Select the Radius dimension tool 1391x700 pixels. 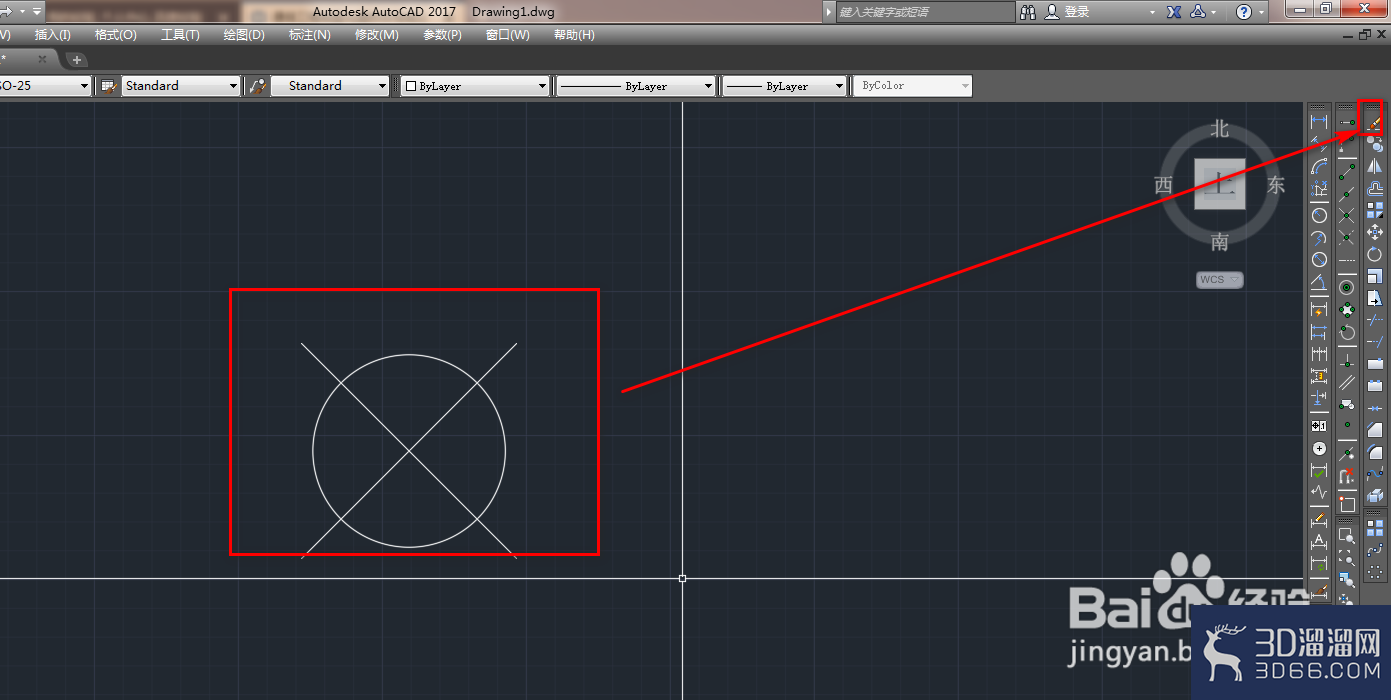[1319, 215]
